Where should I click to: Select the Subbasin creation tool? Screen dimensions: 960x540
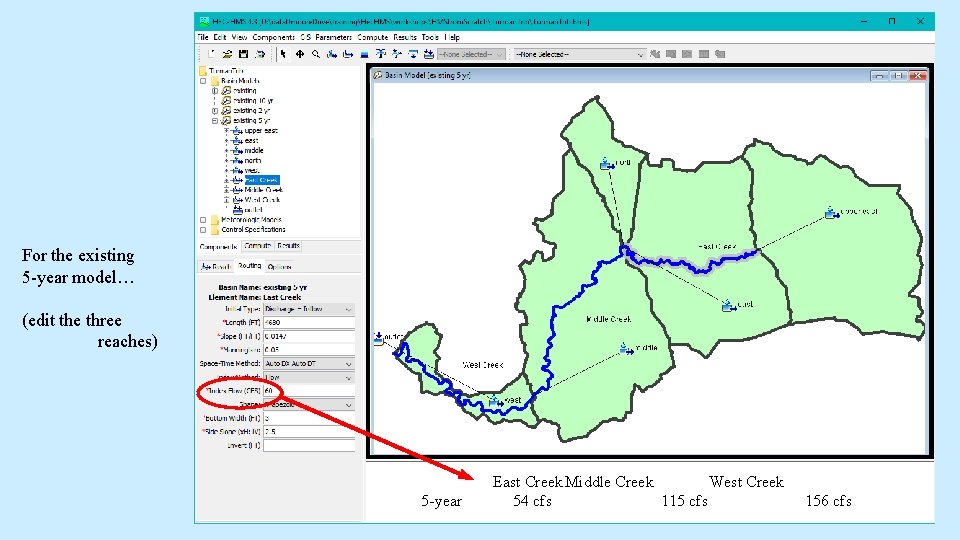(x=332, y=54)
